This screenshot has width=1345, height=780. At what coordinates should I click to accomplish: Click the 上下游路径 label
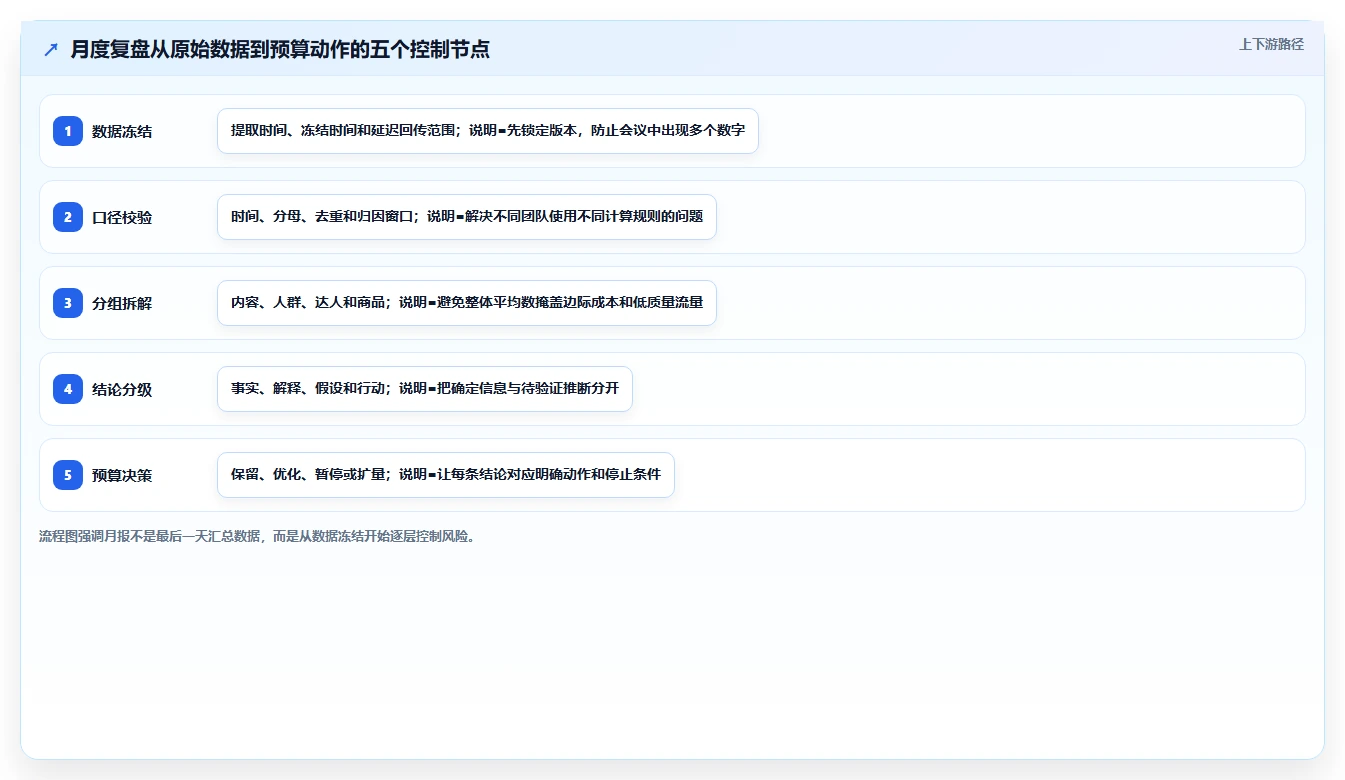pos(1271,44)
